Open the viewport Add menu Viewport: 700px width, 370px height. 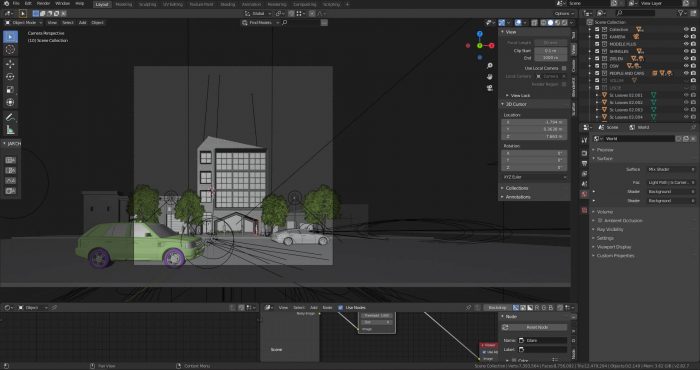83,22
